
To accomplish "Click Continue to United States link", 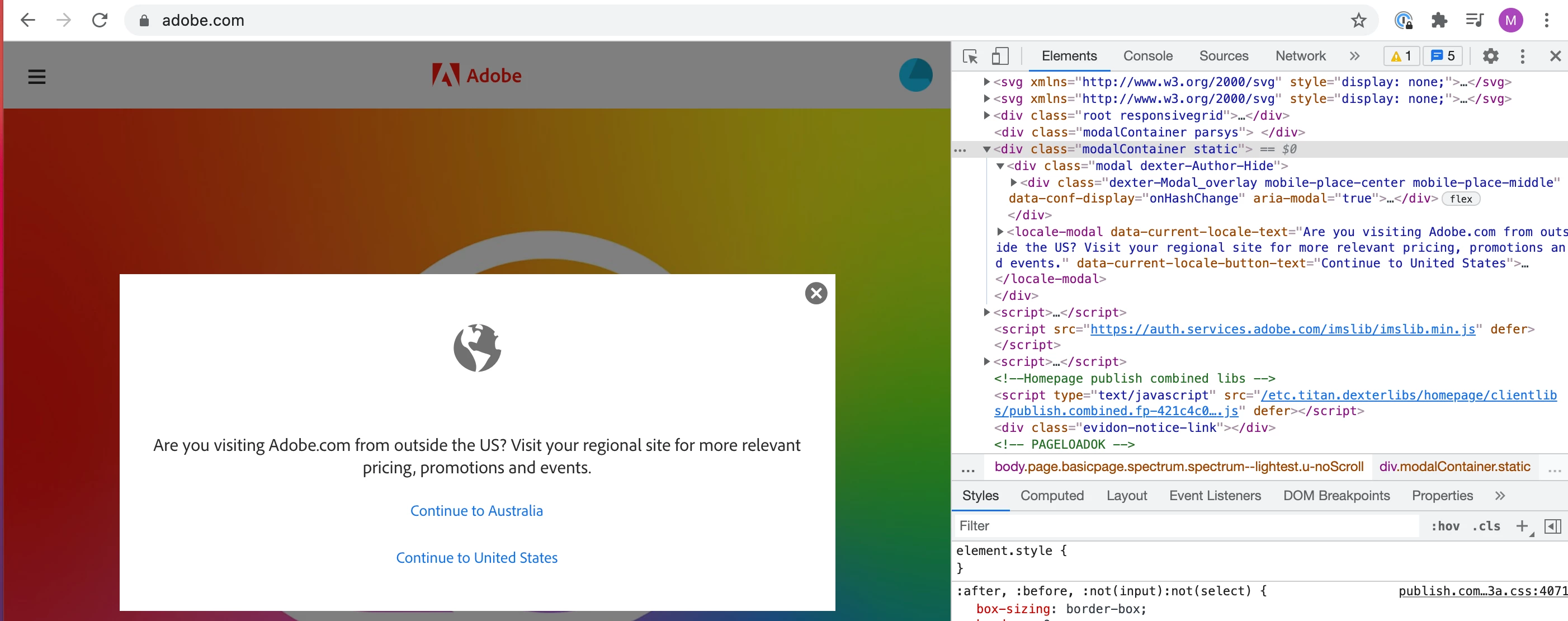I will 476,558.
